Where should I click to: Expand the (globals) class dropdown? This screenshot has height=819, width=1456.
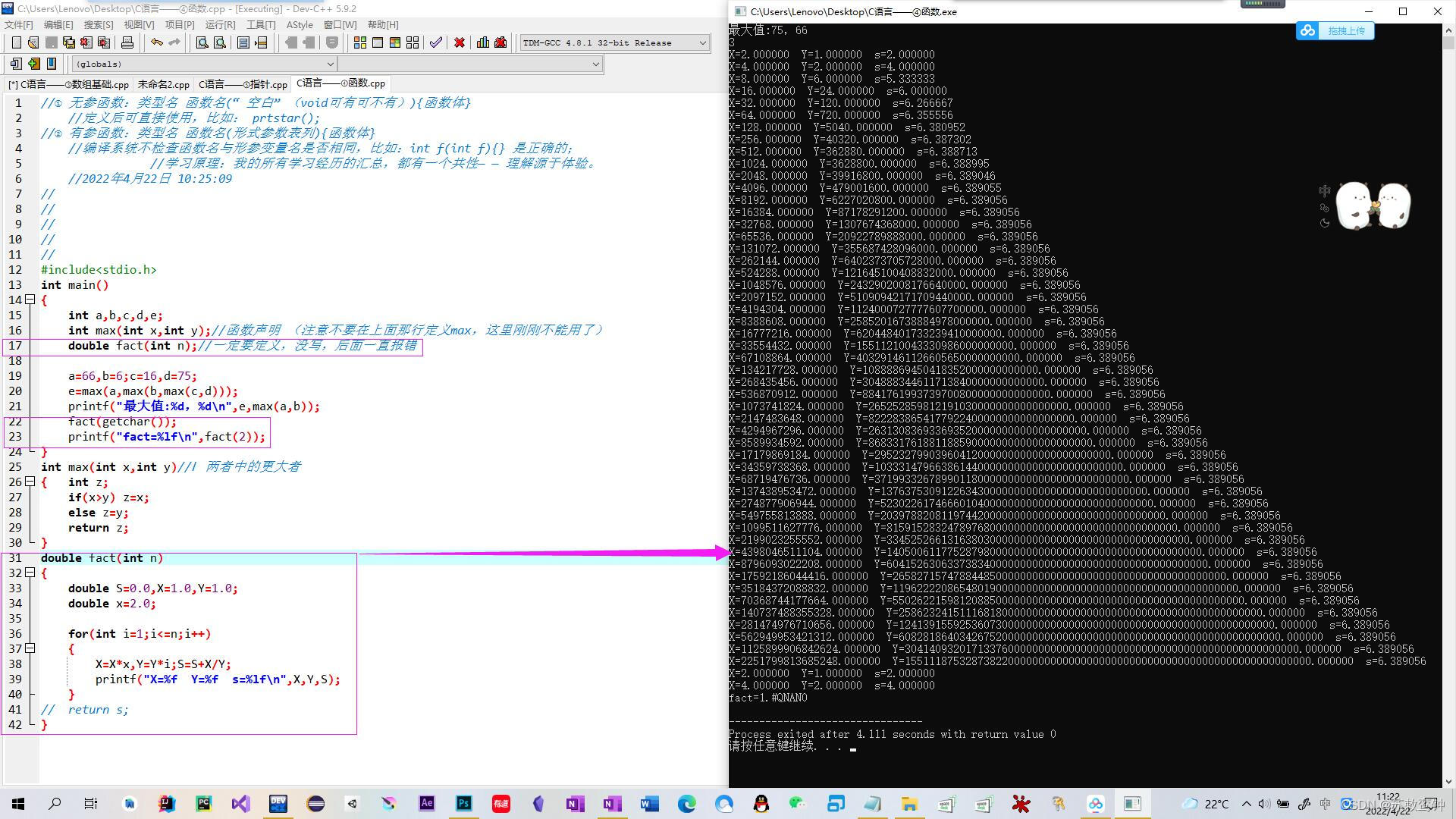pos(330,64)
